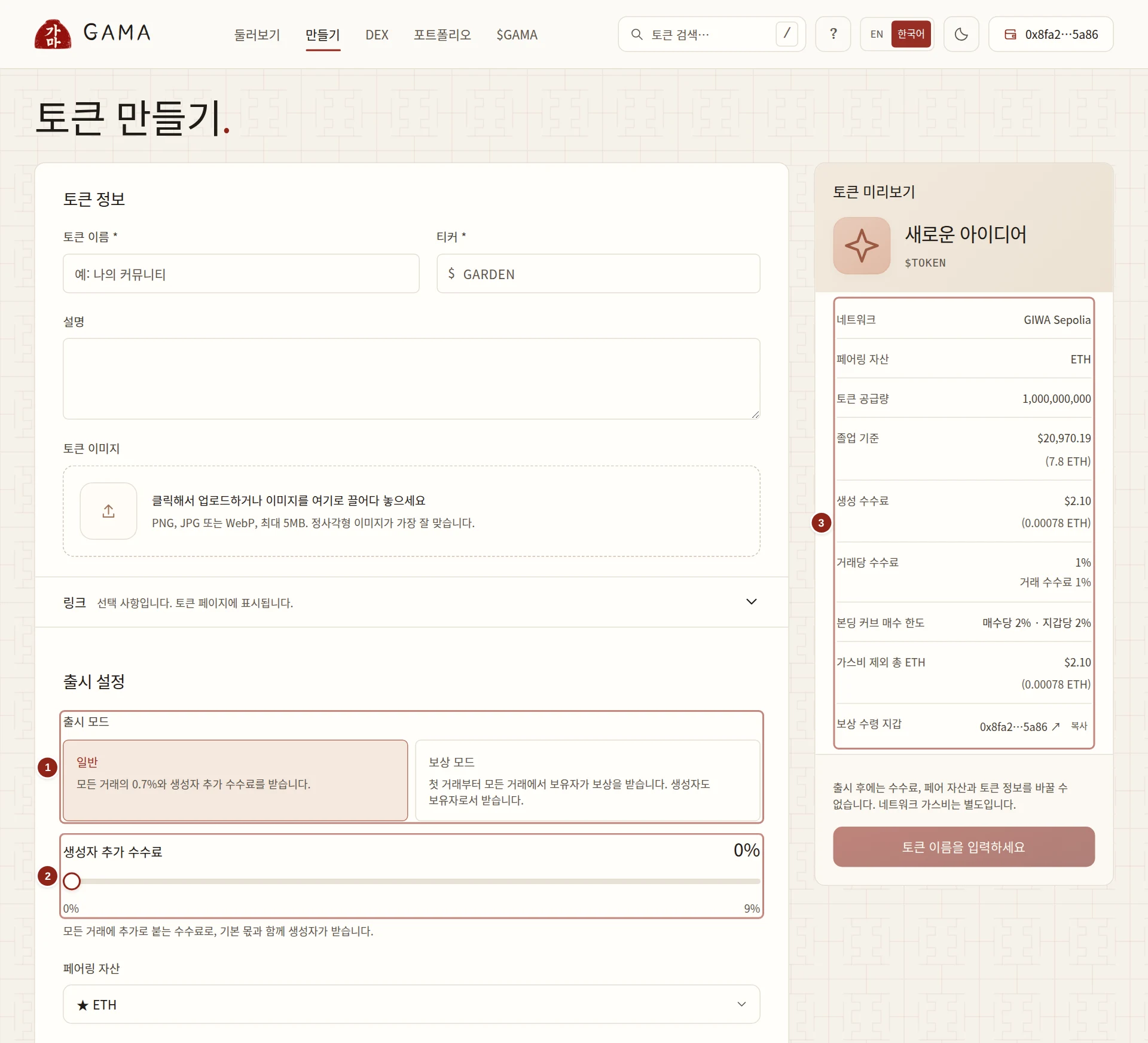The width and height of the screenshot is (1148, 1043).
Task: Select the 일반 launch mode card
Action: pyautogui.click(x=236, y=780)
